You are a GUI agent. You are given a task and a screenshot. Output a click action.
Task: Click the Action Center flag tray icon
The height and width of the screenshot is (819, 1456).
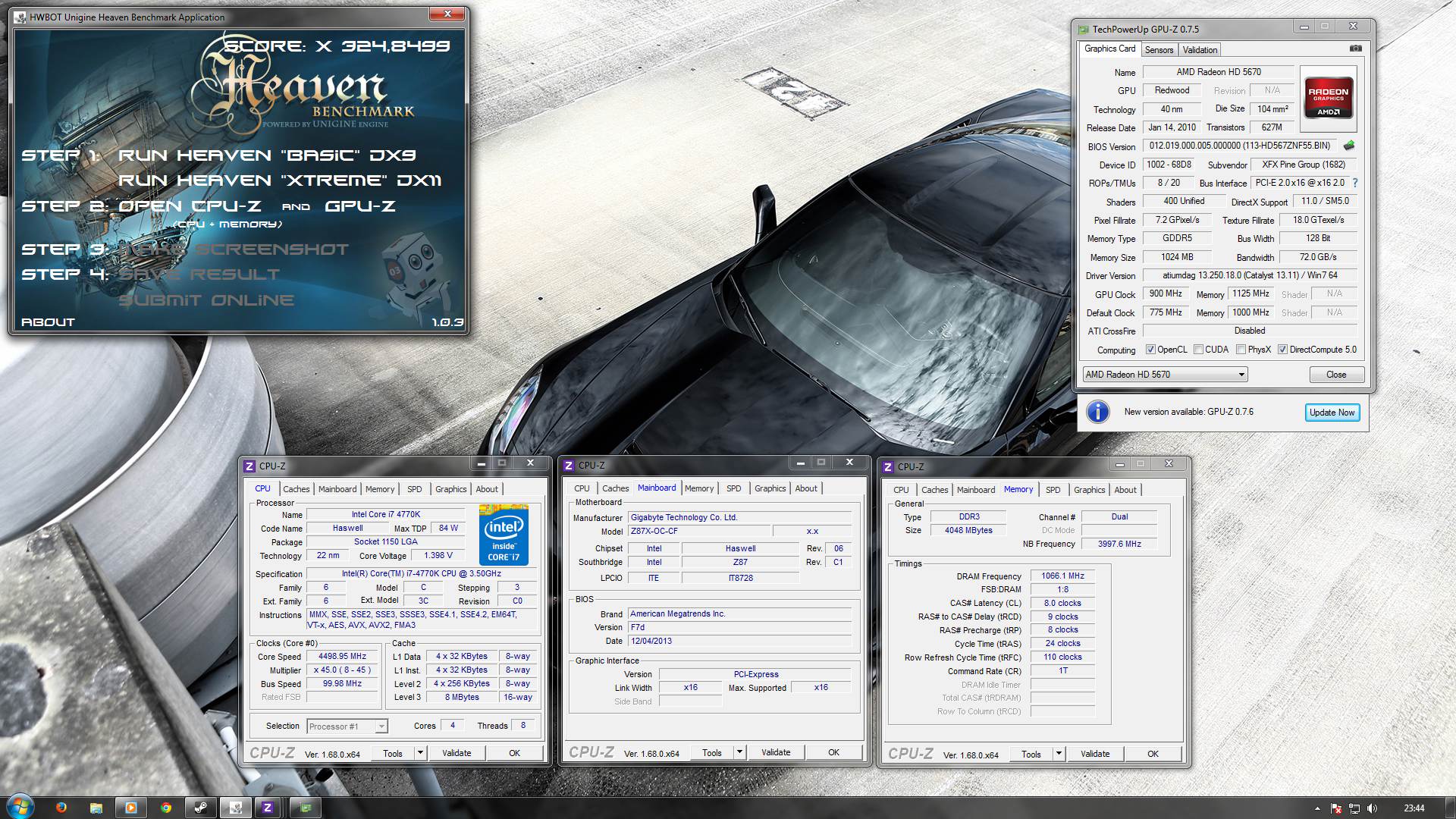(x=1336, y=808)
